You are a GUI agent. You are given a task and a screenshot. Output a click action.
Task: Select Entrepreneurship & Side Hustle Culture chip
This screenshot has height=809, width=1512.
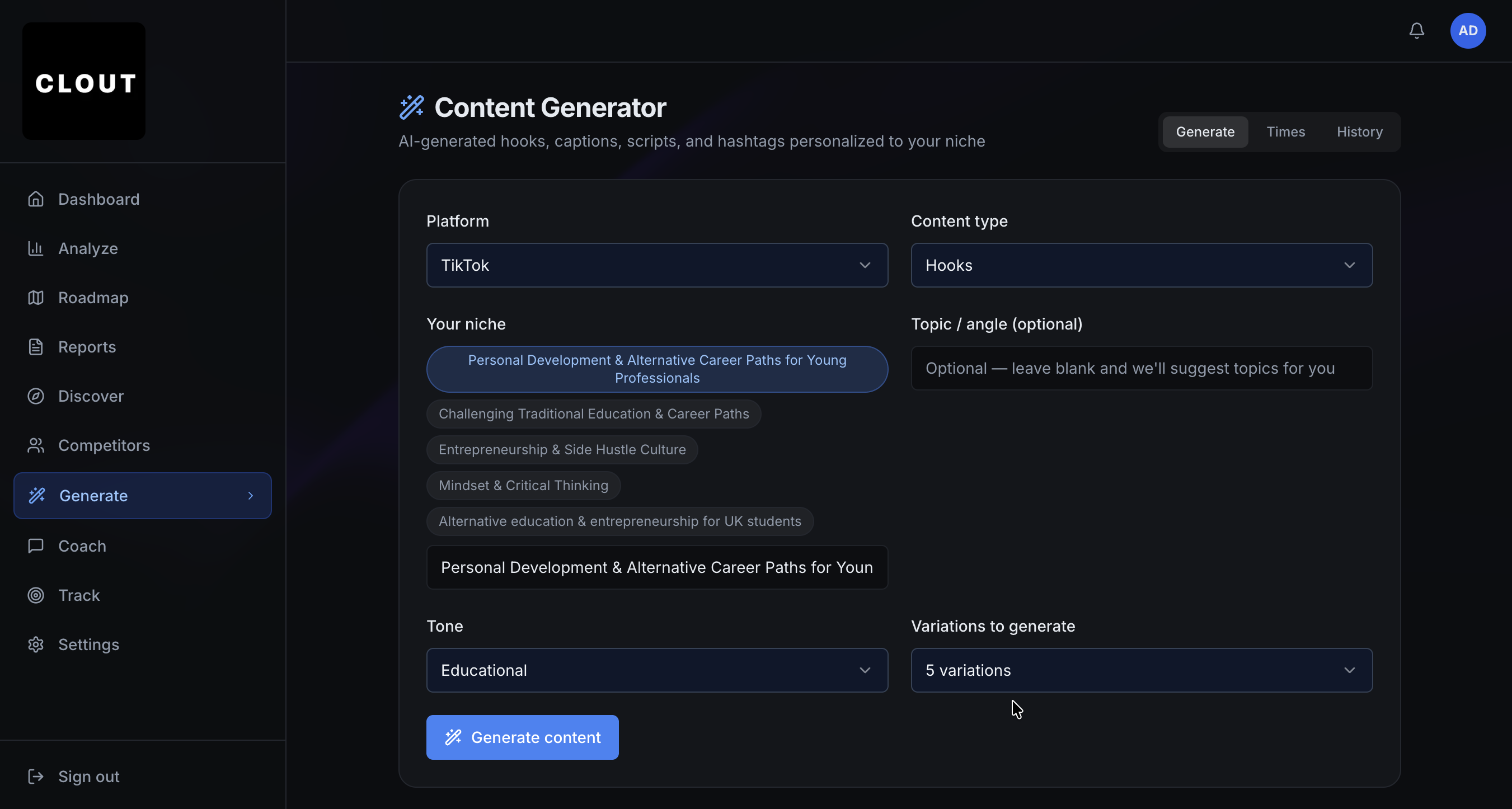tap(562, 449)
